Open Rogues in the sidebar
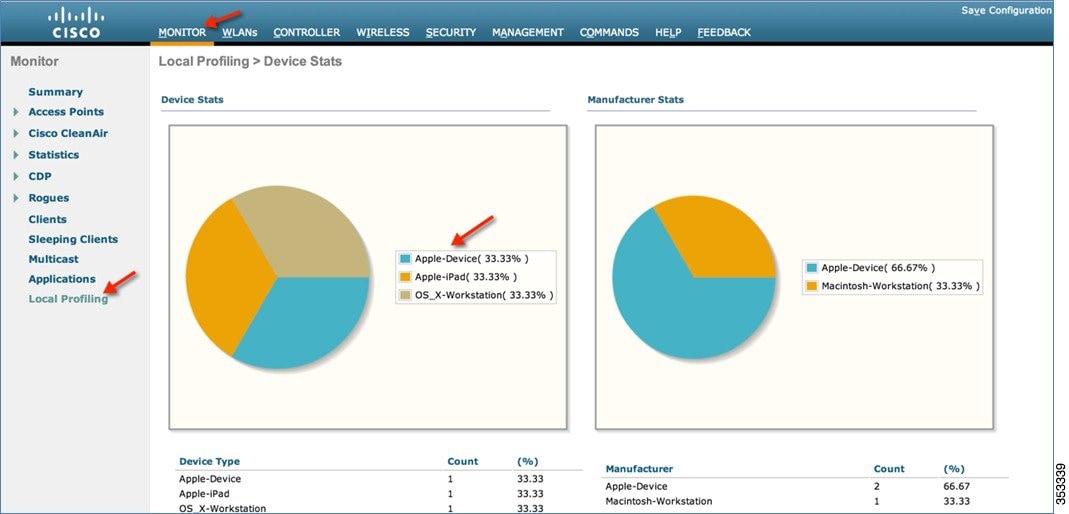 [x=48, y=198]
